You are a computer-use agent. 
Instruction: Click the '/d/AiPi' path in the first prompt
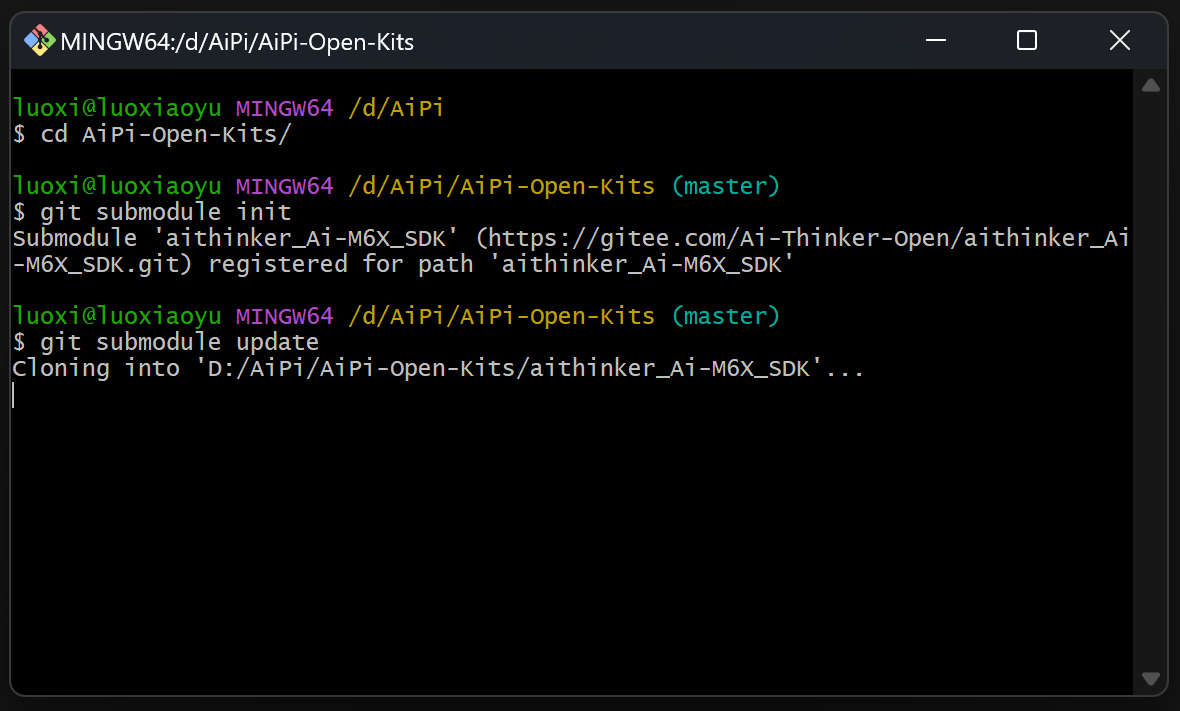click(396, 108)
